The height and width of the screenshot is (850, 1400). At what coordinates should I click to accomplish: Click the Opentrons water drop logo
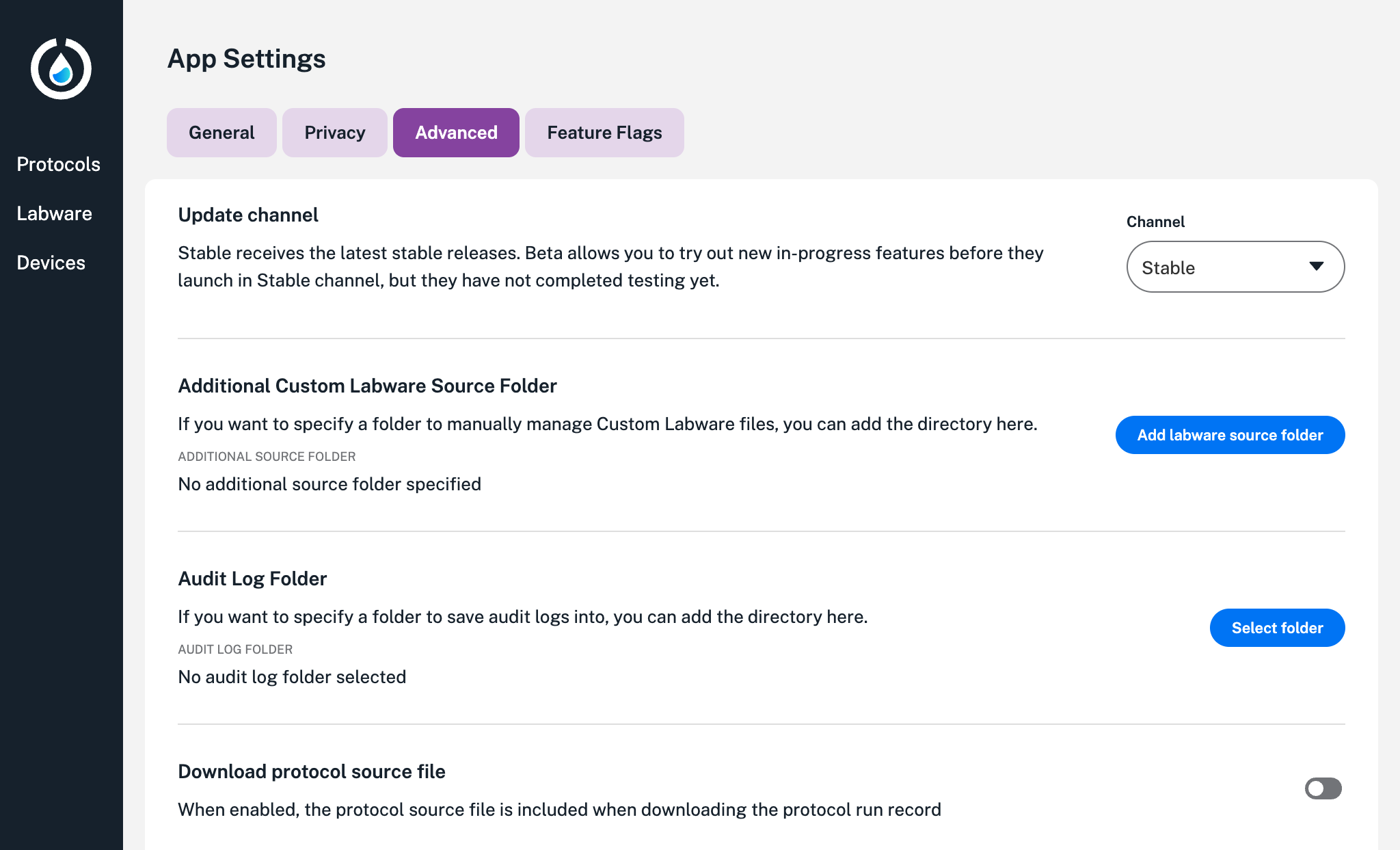coord(61,68)
